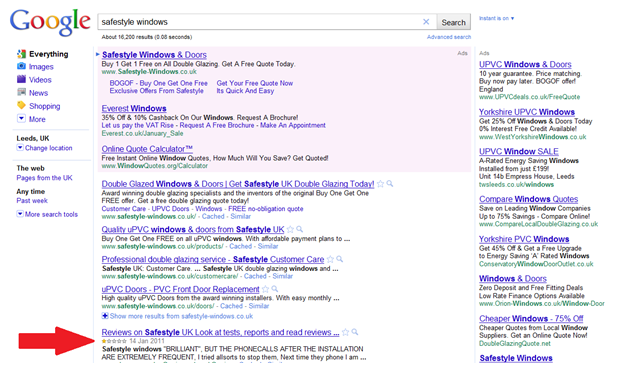
Task: Click the one-star review rating
Action: [114, 341]
